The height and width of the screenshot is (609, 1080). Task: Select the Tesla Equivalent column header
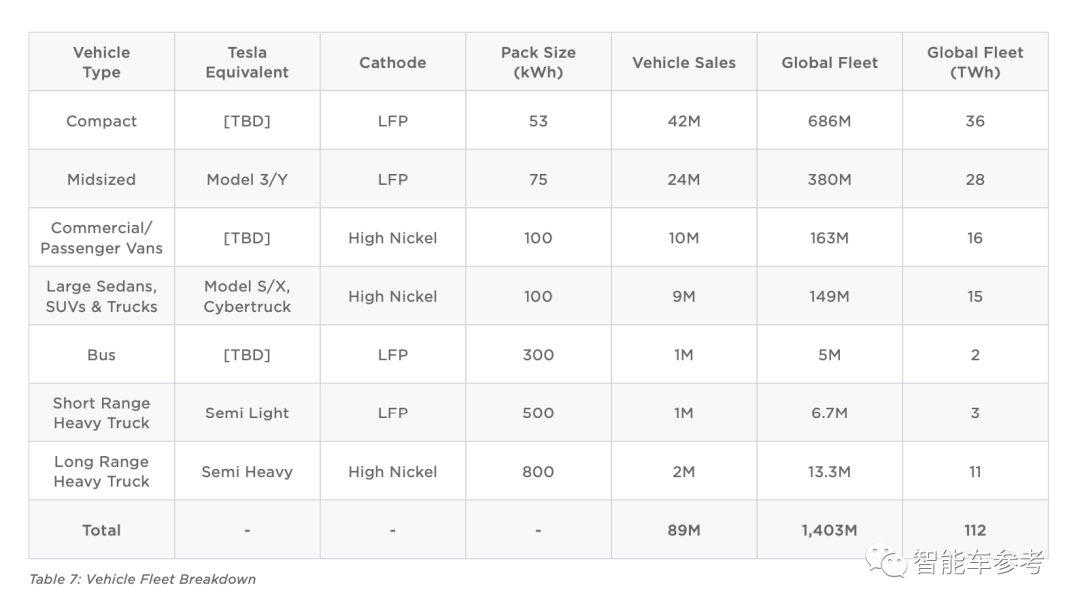pos(247,62)
